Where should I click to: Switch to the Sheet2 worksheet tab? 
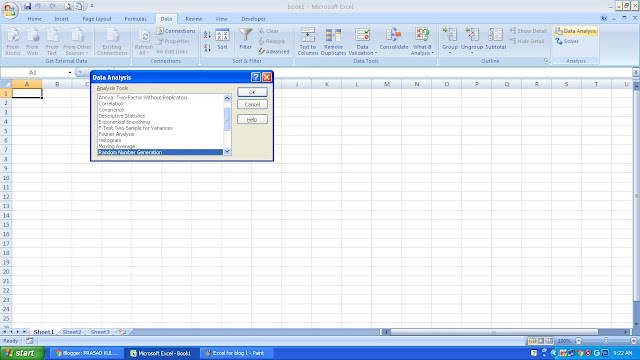72,332
